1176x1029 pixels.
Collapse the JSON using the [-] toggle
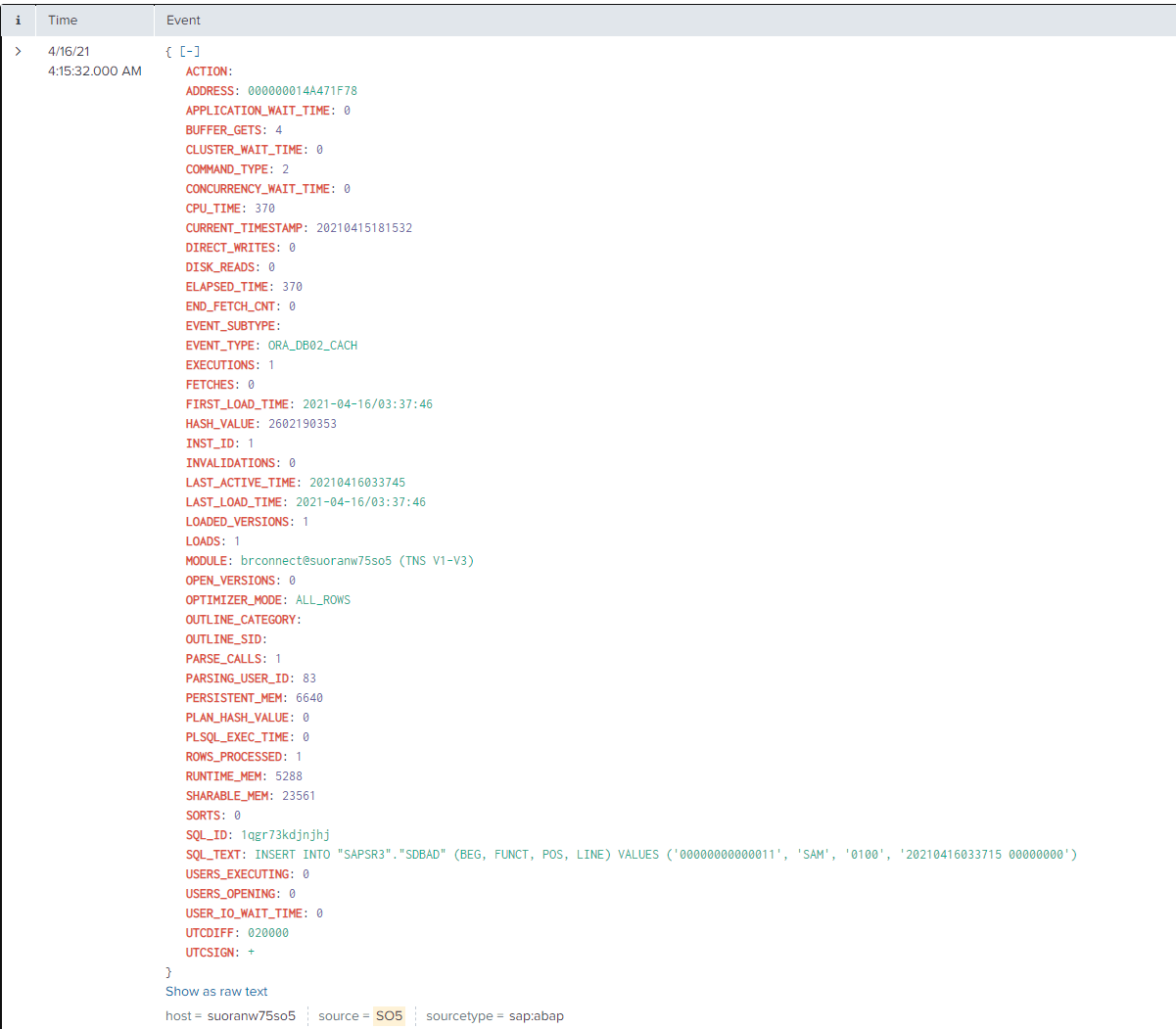pyautogui.click(x=190, y=51)
